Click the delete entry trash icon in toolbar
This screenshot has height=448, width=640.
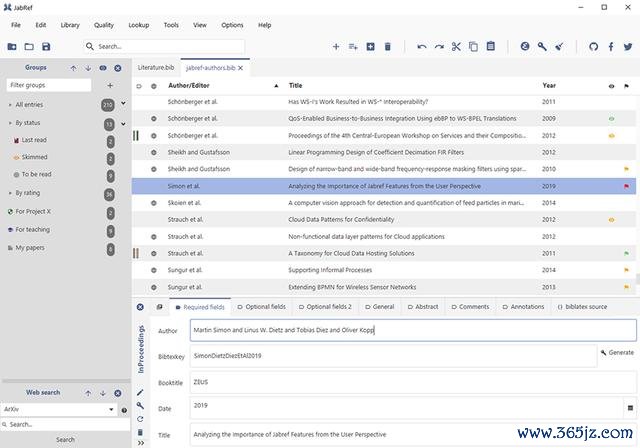(388, 46)
